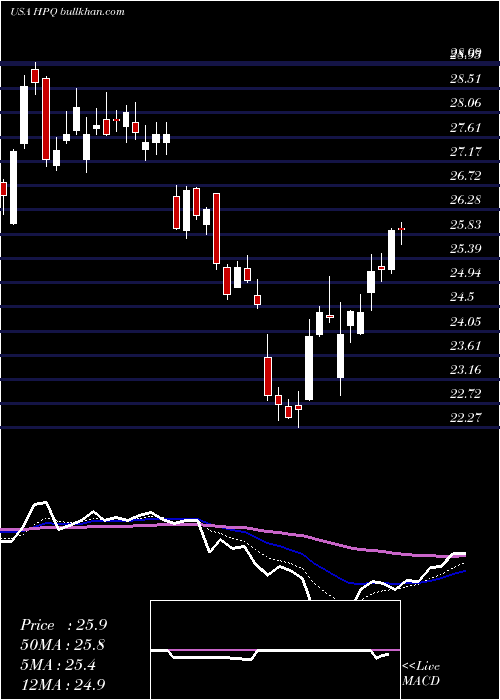This screenshot has height=700, width=500.
Task: Click the tall red candle from the 28.51 peak
Action: tap(46, 119)
